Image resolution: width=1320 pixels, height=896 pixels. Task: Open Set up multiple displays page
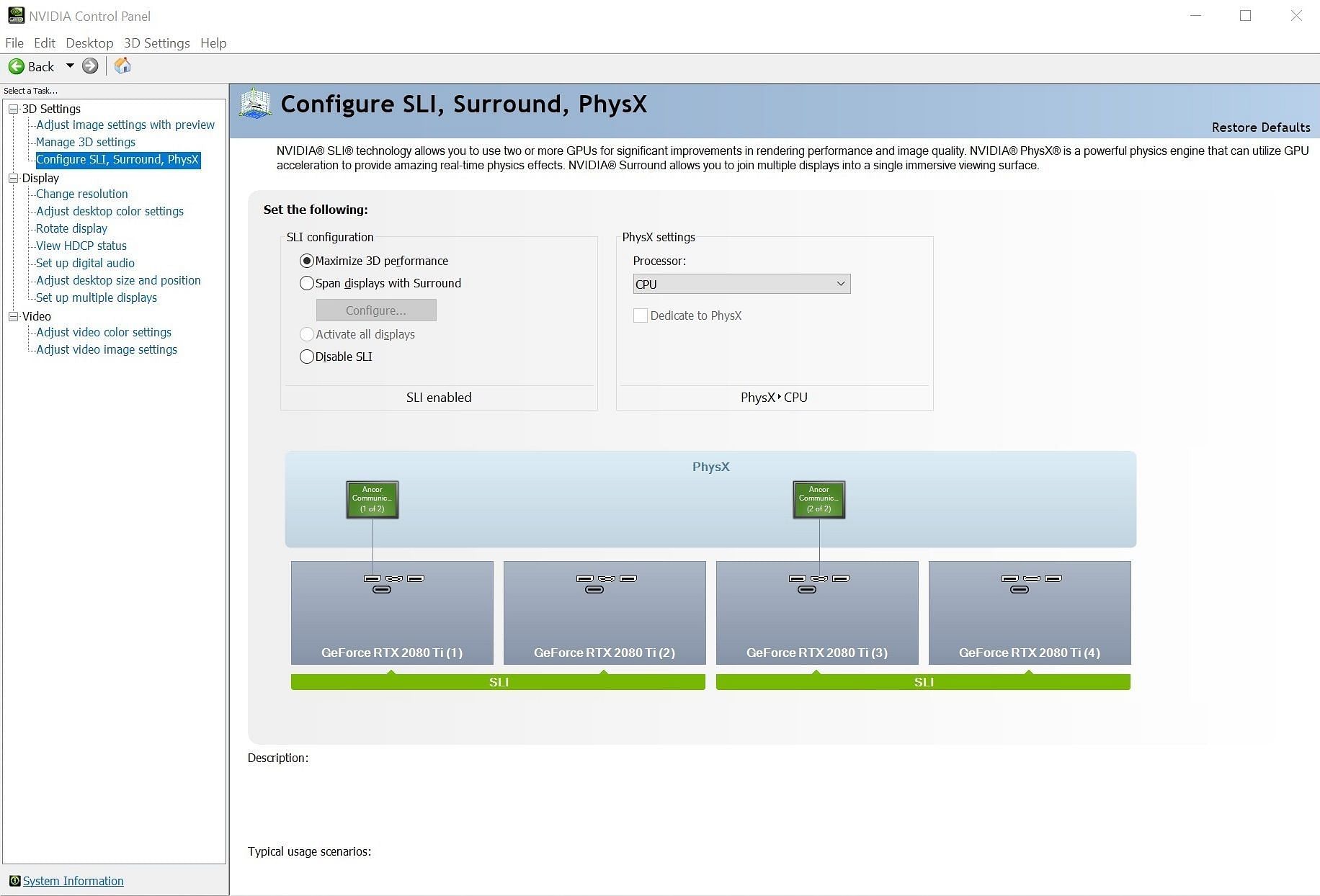(97, 297)
